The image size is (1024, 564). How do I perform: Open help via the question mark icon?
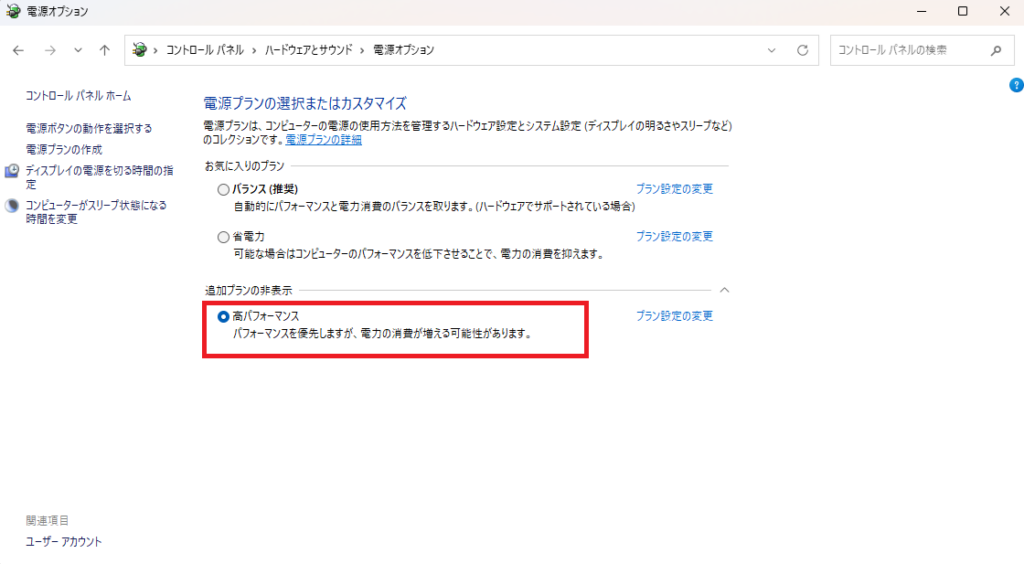1016,85
